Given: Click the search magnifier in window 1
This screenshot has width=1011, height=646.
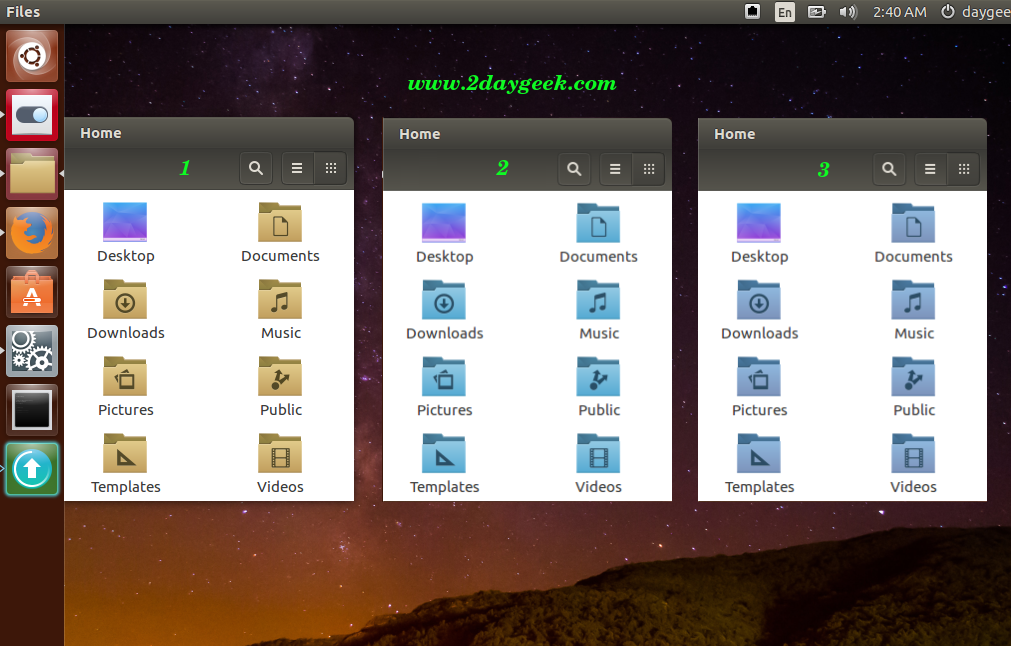Looking at the screenshot, I should (256, 169).
